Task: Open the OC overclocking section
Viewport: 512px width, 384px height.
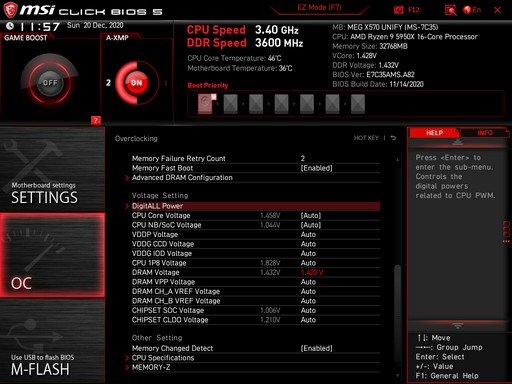Action: (x=52, y=255)
